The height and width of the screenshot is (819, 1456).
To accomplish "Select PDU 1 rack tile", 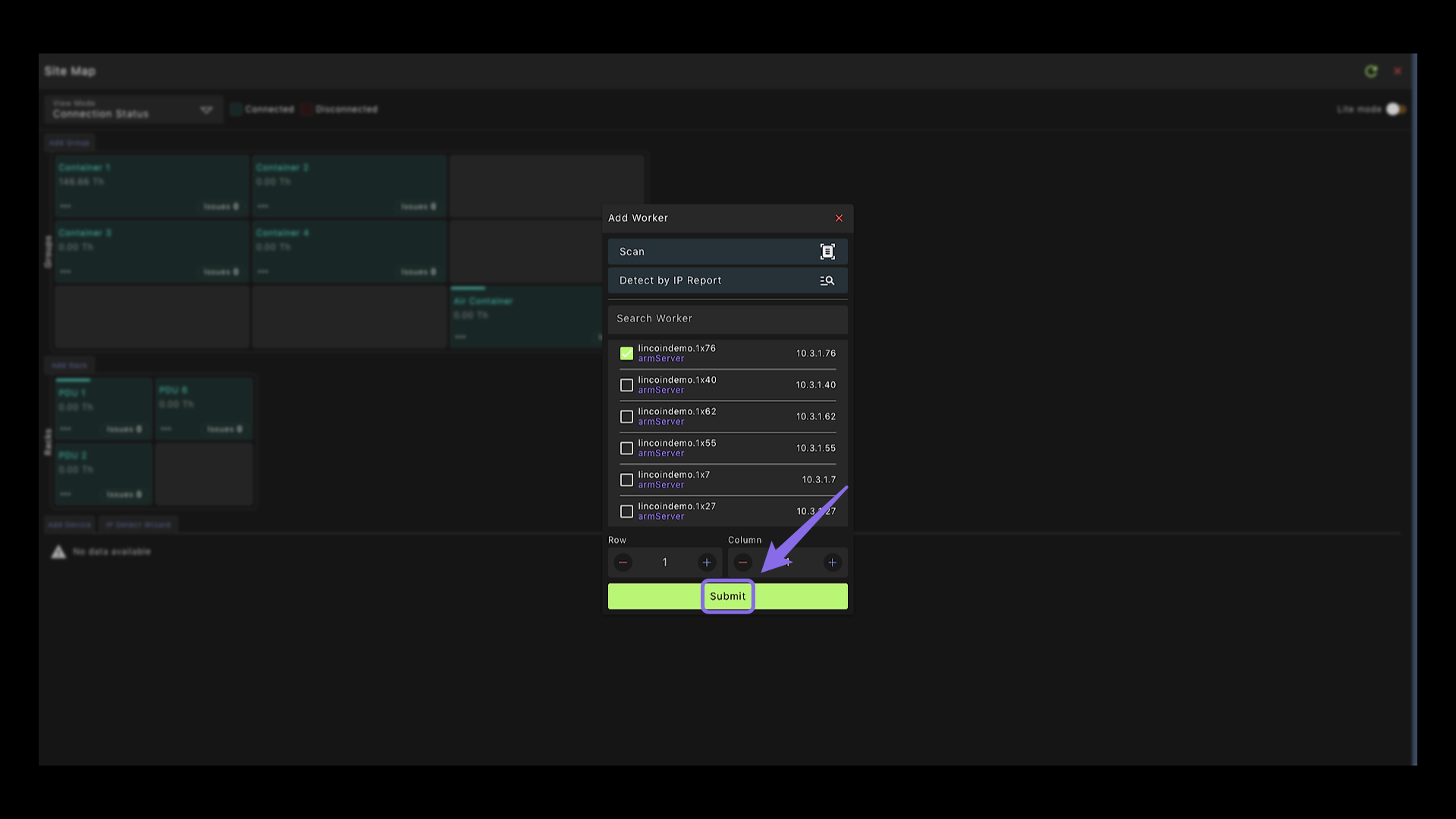I will [104, 409].
